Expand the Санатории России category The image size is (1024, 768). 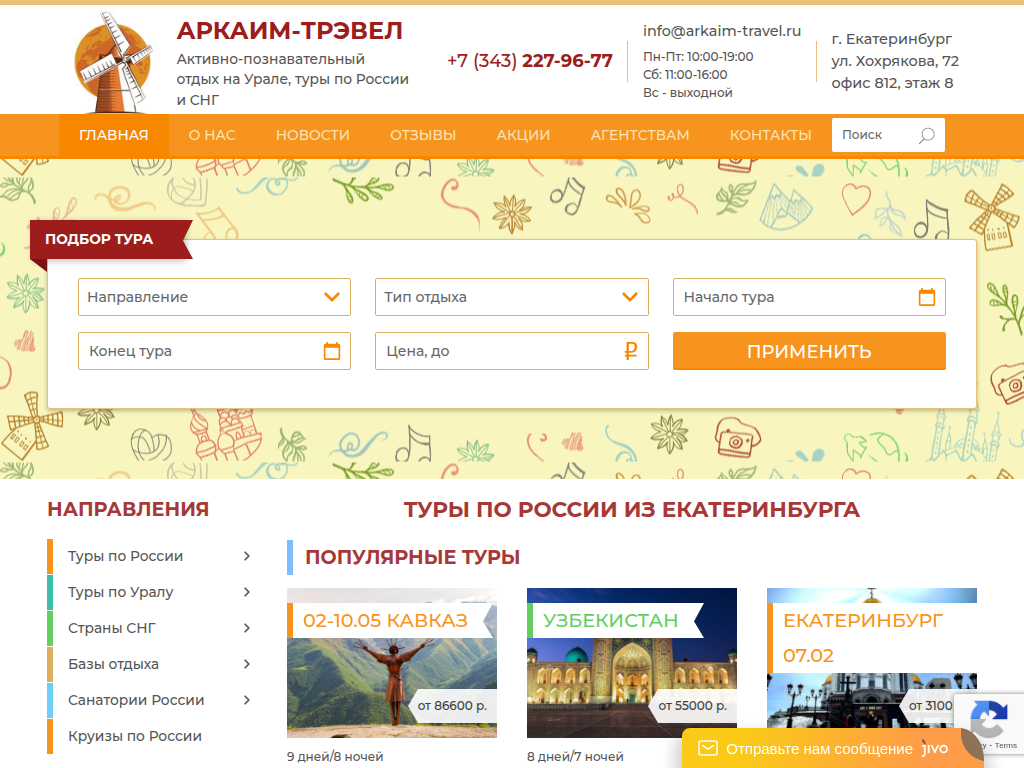[245, 699]
